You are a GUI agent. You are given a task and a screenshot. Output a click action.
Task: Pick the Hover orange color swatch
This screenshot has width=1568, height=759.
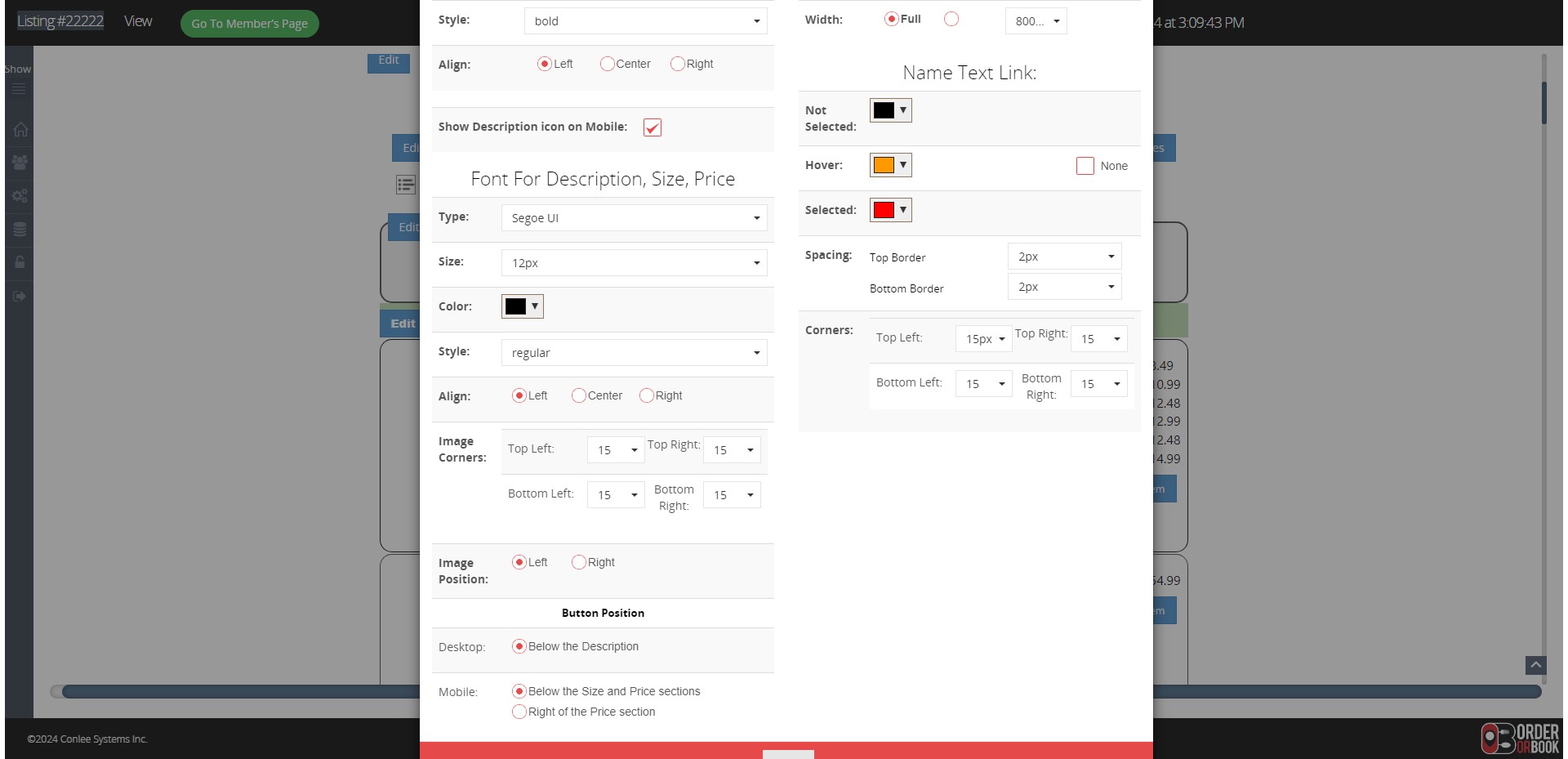[890, 165]
